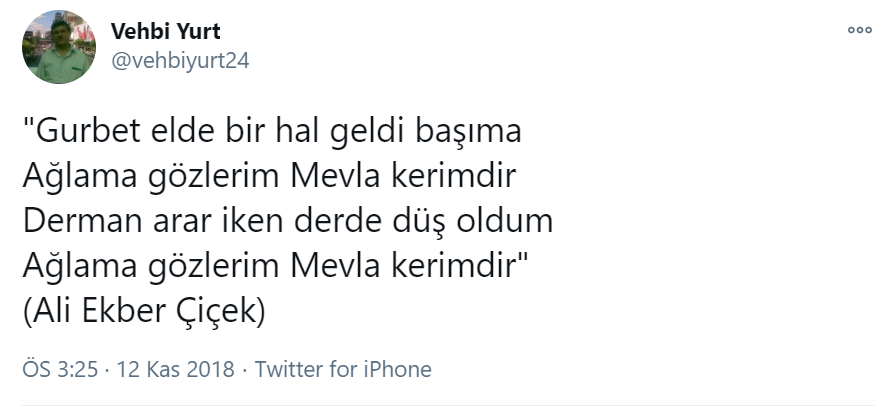Screen dimensions: 896x407
Task: Click the word "Ekber" in the attribution
Action: (x=142, y=312)
